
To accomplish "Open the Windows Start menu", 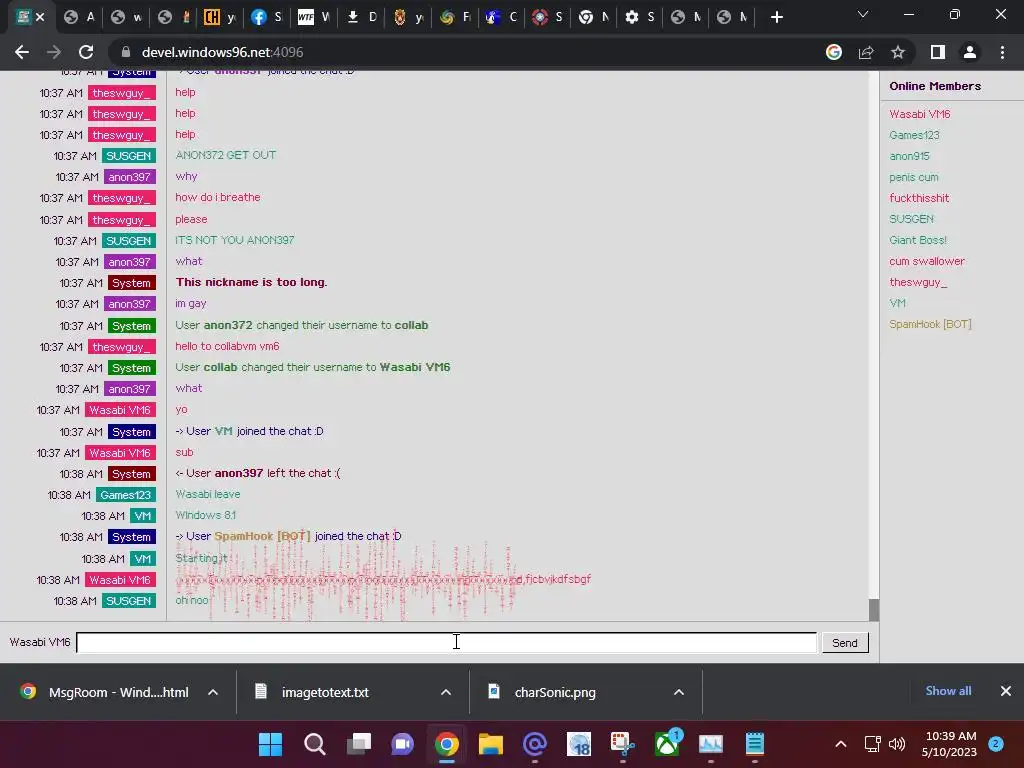I will tap(270, 744).
